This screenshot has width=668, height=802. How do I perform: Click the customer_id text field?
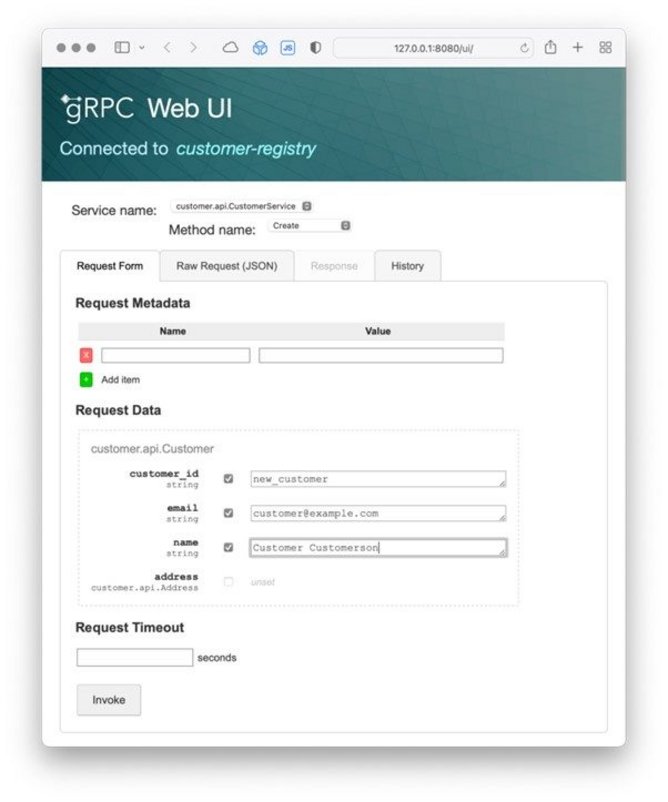tap(378, 479)
